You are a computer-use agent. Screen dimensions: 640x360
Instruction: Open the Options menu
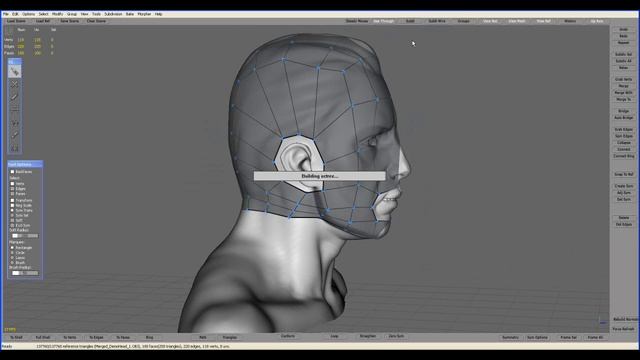[29, 14]
